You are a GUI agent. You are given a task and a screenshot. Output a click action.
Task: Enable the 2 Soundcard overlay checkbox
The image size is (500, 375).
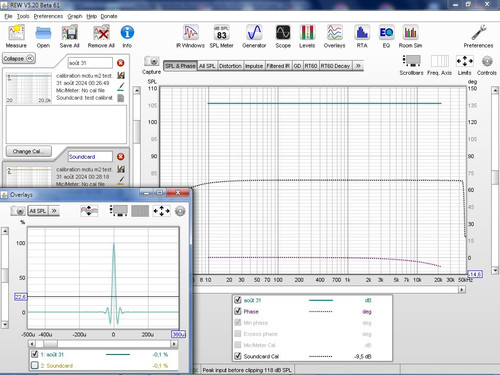point(34,365)
